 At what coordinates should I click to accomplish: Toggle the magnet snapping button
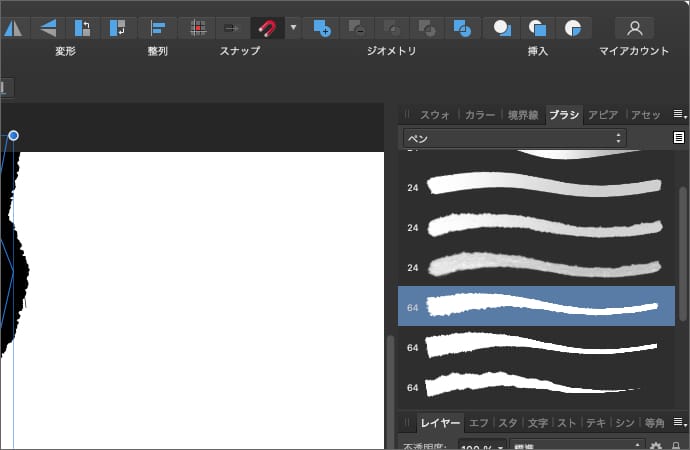266,27
